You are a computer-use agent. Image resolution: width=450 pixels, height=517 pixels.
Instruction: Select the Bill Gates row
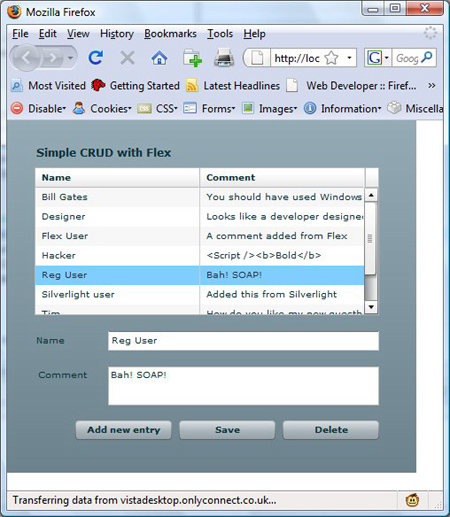[x=200, y=197]
